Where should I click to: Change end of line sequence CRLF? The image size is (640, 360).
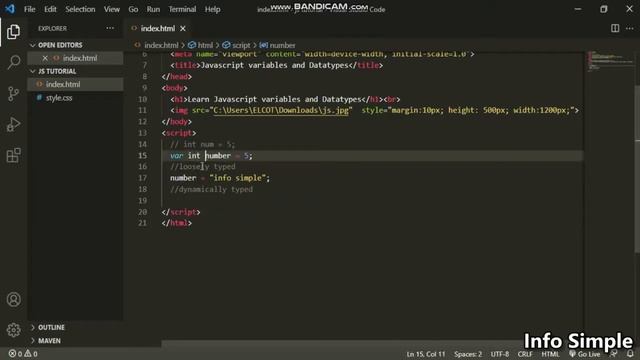(525, 354)
